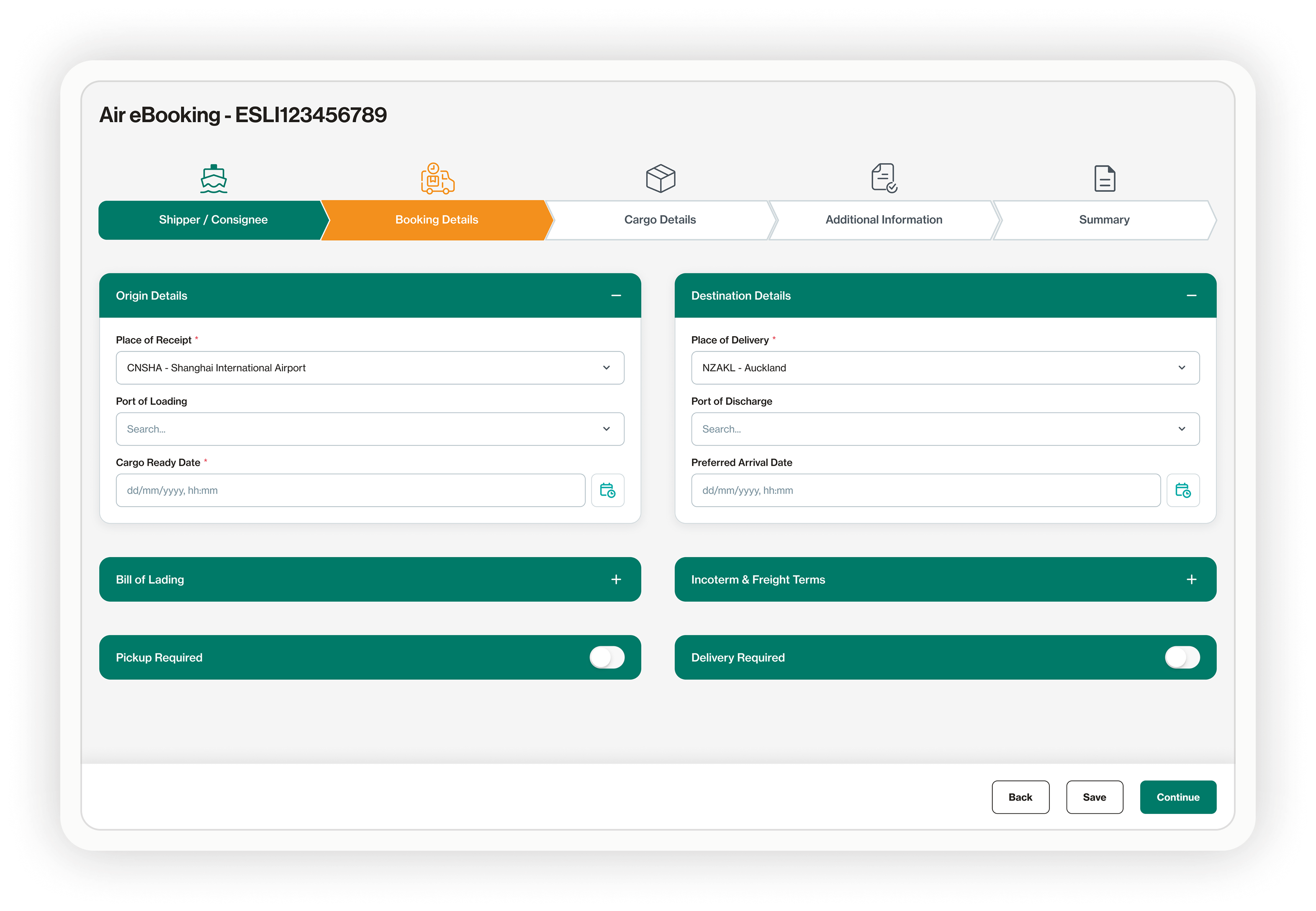Click the cargo box icon

tap(660, 179)
